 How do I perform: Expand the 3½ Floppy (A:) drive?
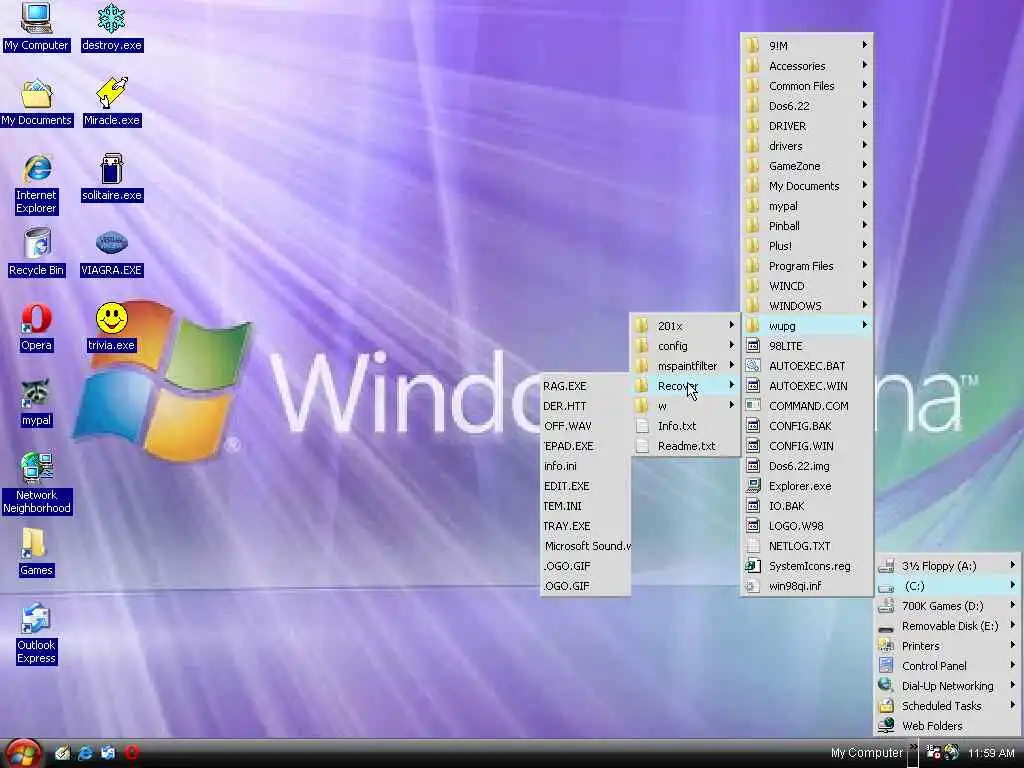(x=948, y=566)
